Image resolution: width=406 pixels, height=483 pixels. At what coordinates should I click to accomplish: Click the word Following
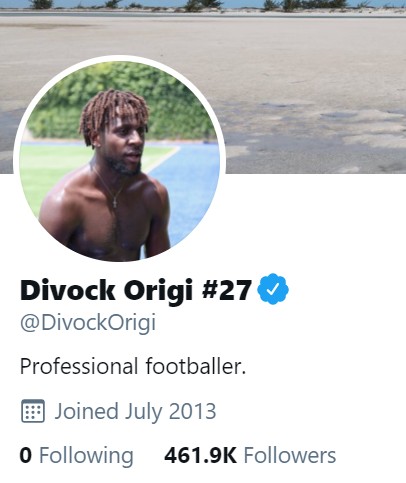(x=86, y=456)
